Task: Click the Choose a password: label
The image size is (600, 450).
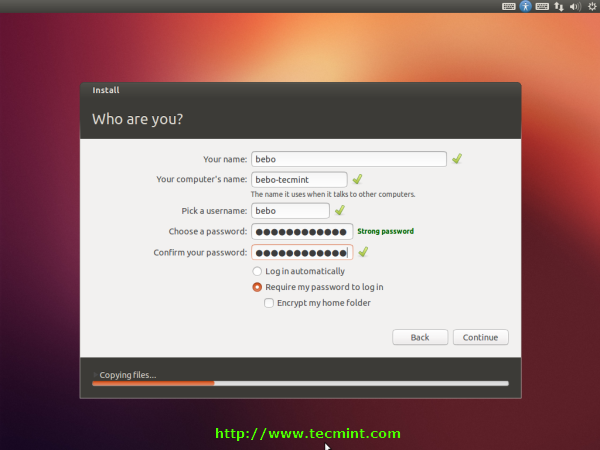Action: (x=208, y=232)
